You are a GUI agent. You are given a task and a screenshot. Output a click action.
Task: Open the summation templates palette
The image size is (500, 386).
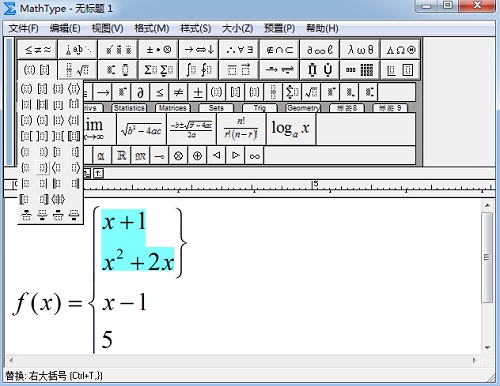pyautogui.click(x=159, y=70)
